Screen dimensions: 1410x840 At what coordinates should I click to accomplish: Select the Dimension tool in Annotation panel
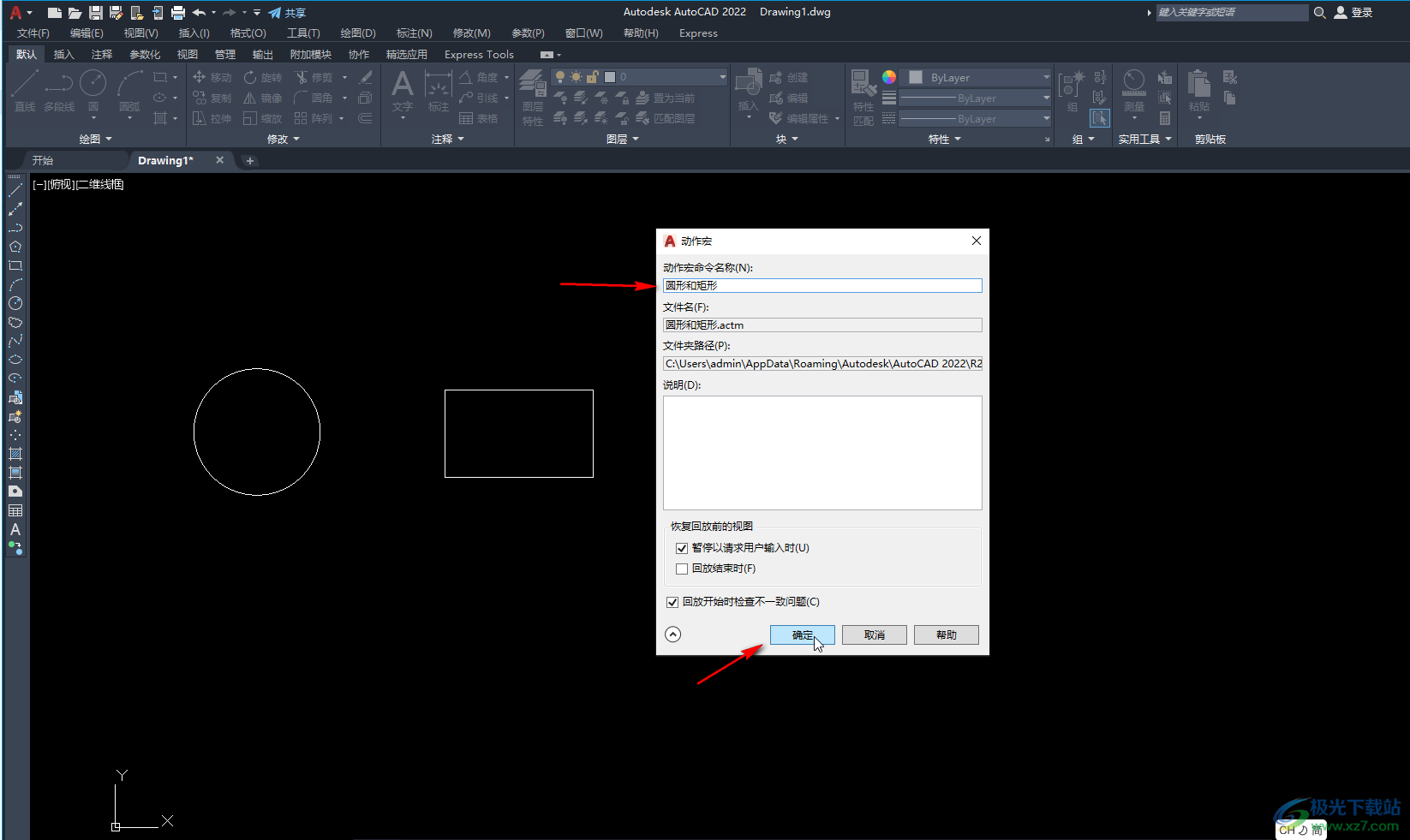pos(439,91)
